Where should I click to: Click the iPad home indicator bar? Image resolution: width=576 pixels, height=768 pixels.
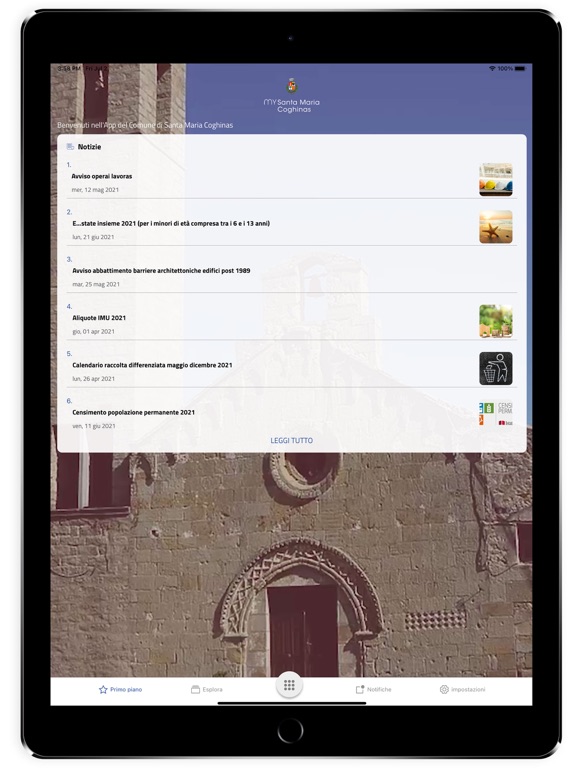(x=291, y=703)
